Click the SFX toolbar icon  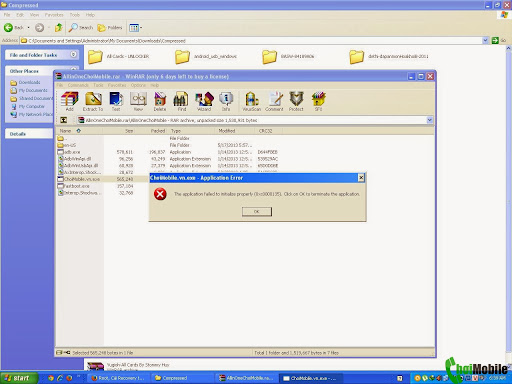318,101
